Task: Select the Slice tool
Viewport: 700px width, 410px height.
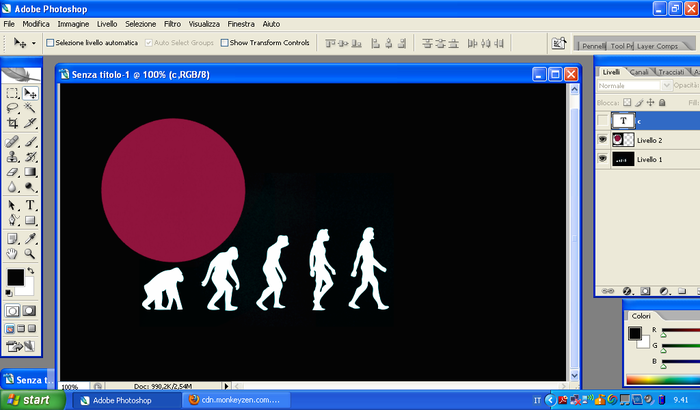Action: coord(30,123)
